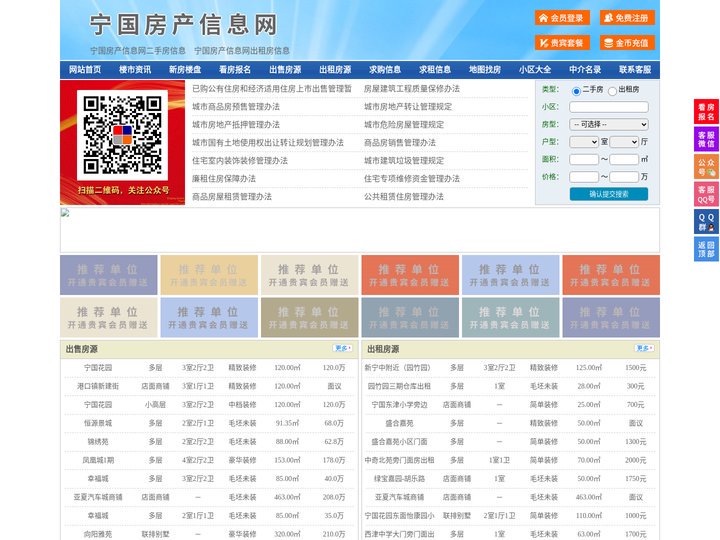
Task: Click the 确认提交搜索 search button
Action: click(609, 194)
